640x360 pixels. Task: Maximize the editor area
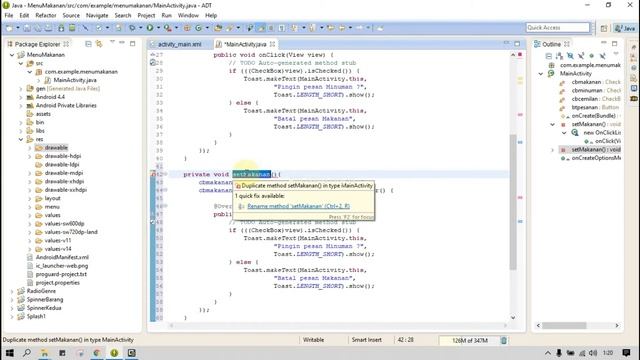pos(517,44)
